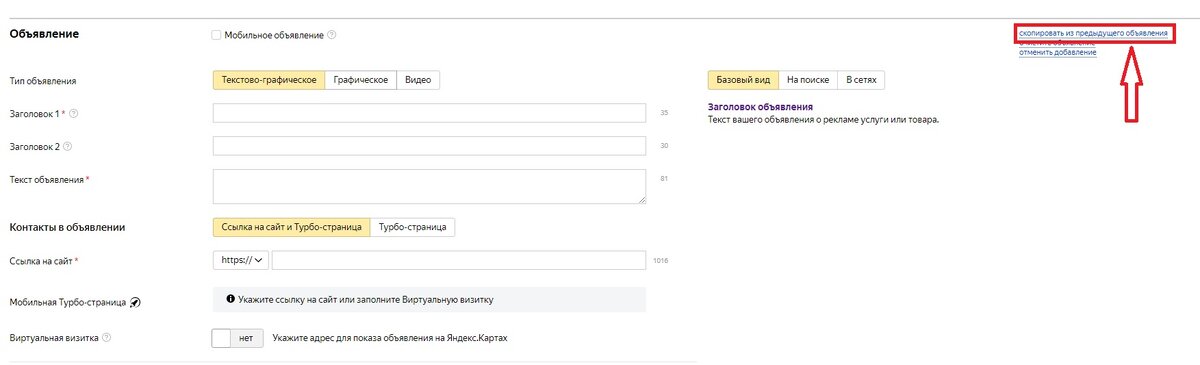Switch preview to На поиске
The height and width of the screenshot is (365, 1200).
tap(807, 80)
